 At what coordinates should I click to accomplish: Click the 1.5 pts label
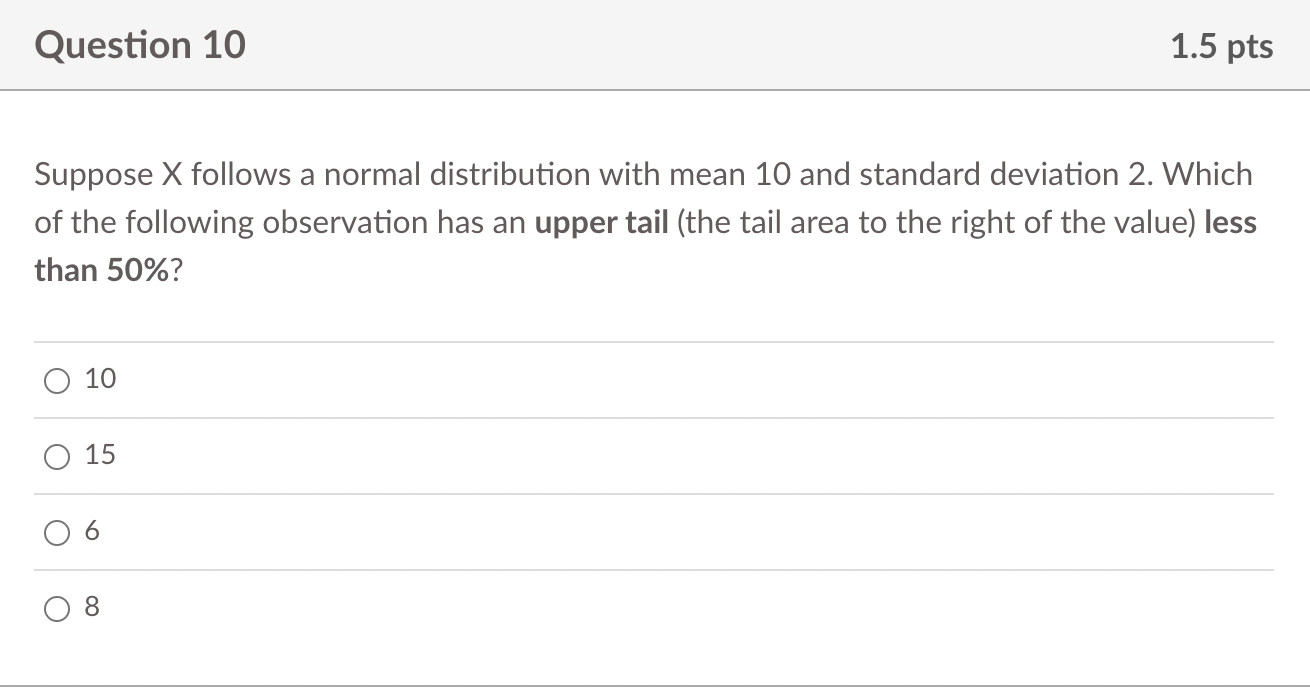pos(1222,45)
